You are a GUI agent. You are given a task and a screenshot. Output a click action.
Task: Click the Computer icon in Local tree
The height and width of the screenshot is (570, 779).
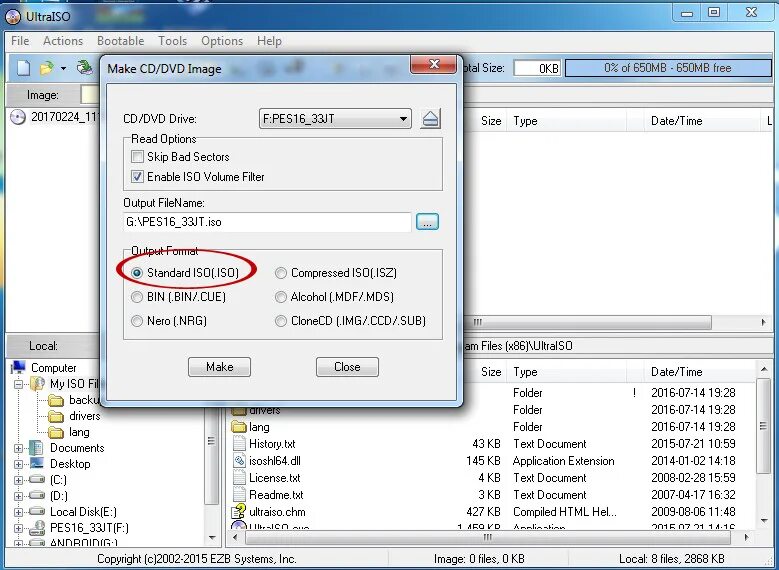(18, 368)
